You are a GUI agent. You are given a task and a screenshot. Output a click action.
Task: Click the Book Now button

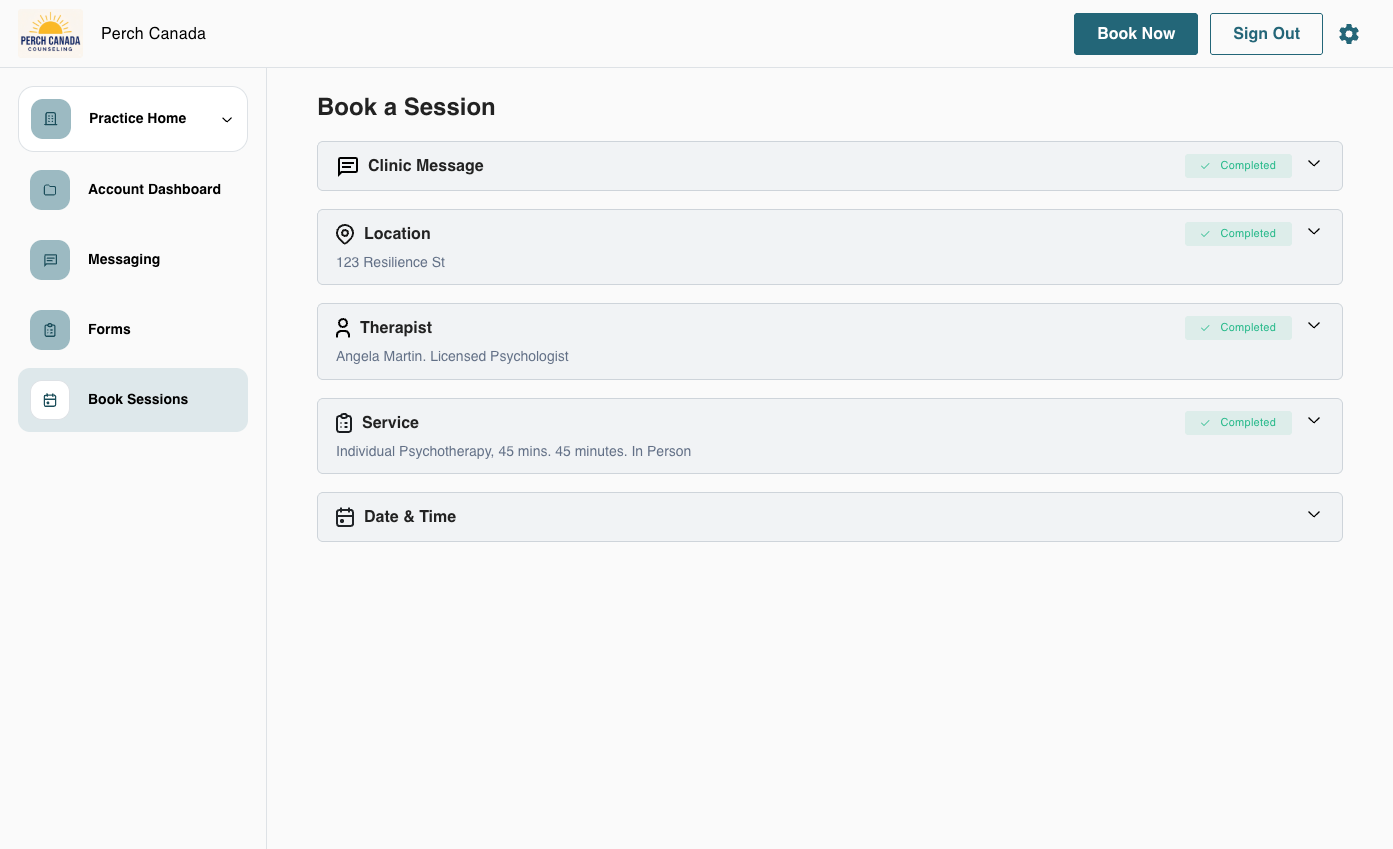(1136, 34)
